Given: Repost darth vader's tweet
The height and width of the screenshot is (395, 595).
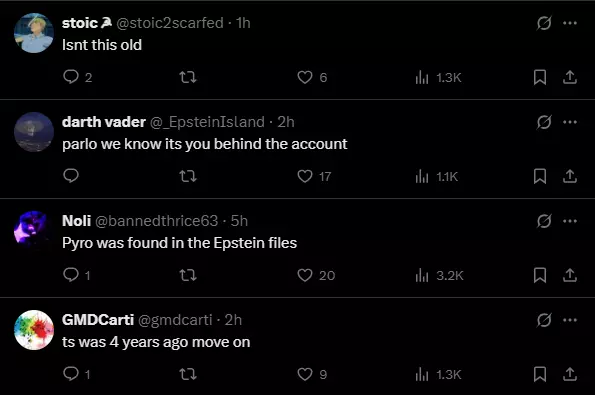Looking at the screenshot, I should [188, 176].
